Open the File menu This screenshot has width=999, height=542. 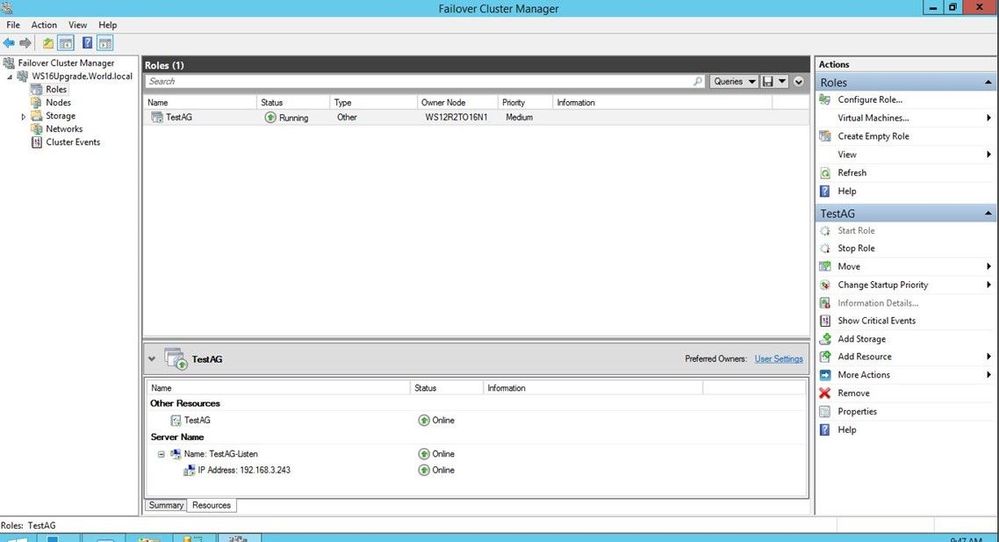[13, 25]
